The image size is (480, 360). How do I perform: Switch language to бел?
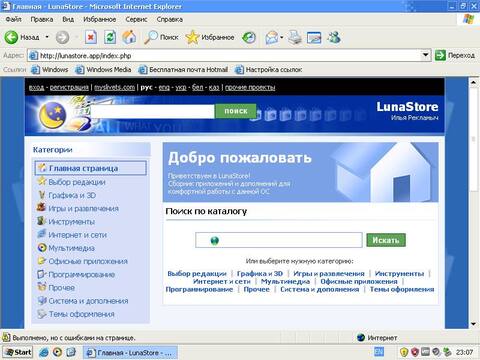[198, 87]
